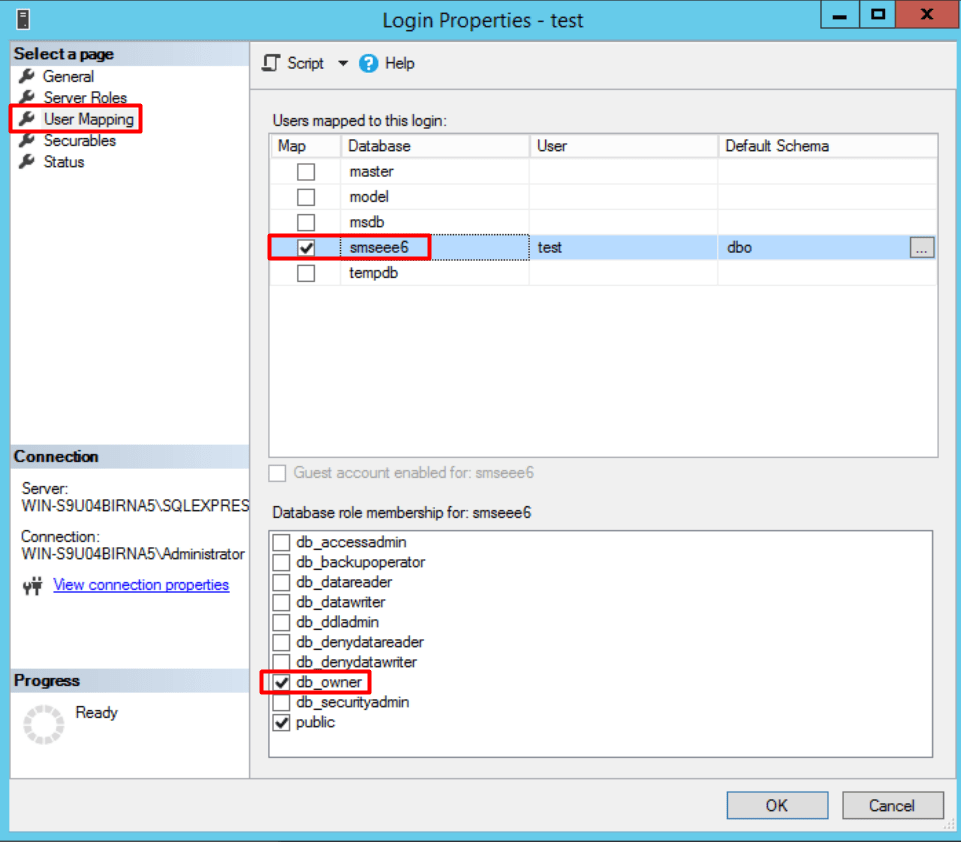
Task: Click the ellipsis button for Default Schema
Action: (921, 247)
